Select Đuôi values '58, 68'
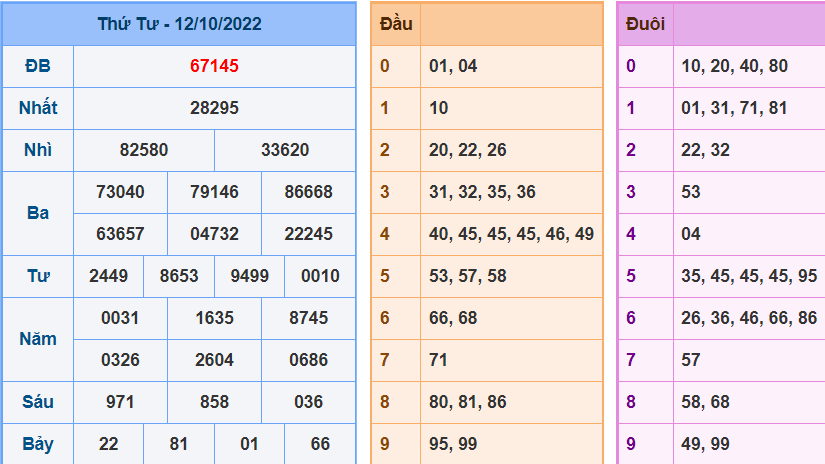Screen dimensions: 825x464 tap(706, 402)
